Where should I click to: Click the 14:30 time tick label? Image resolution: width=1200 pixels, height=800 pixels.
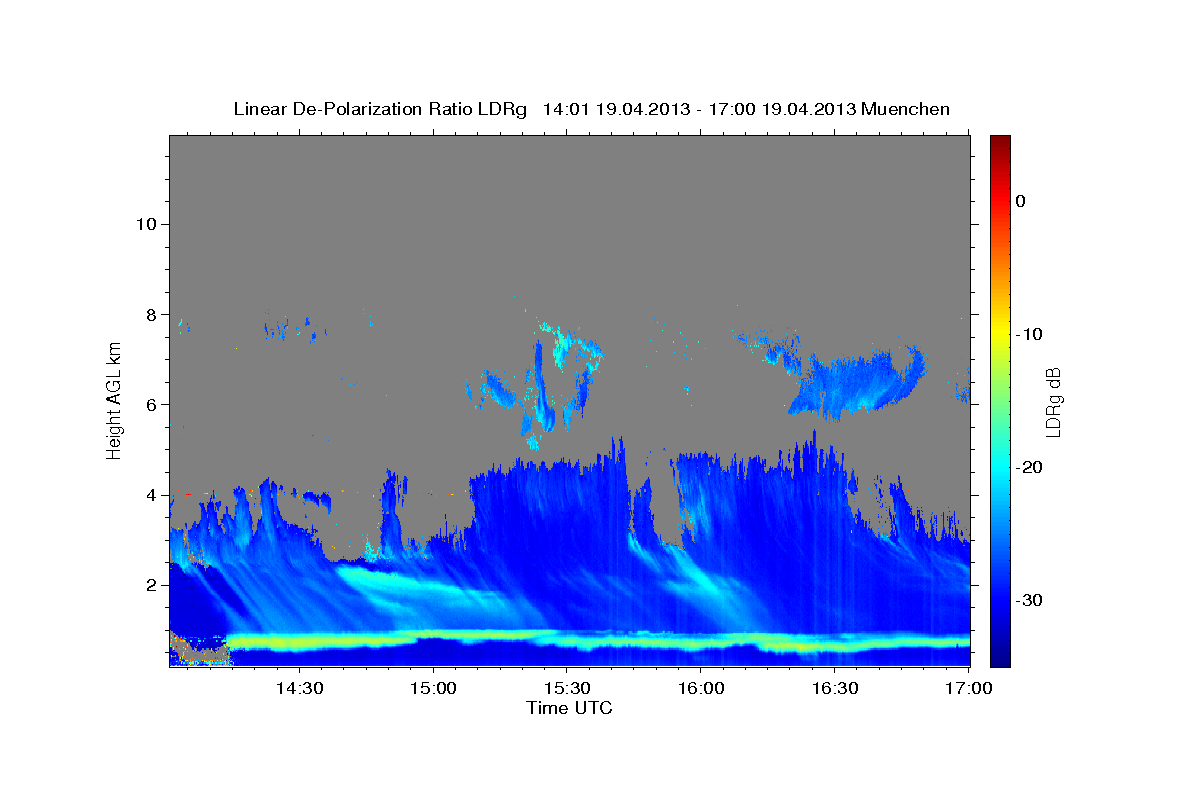point(299,689)
